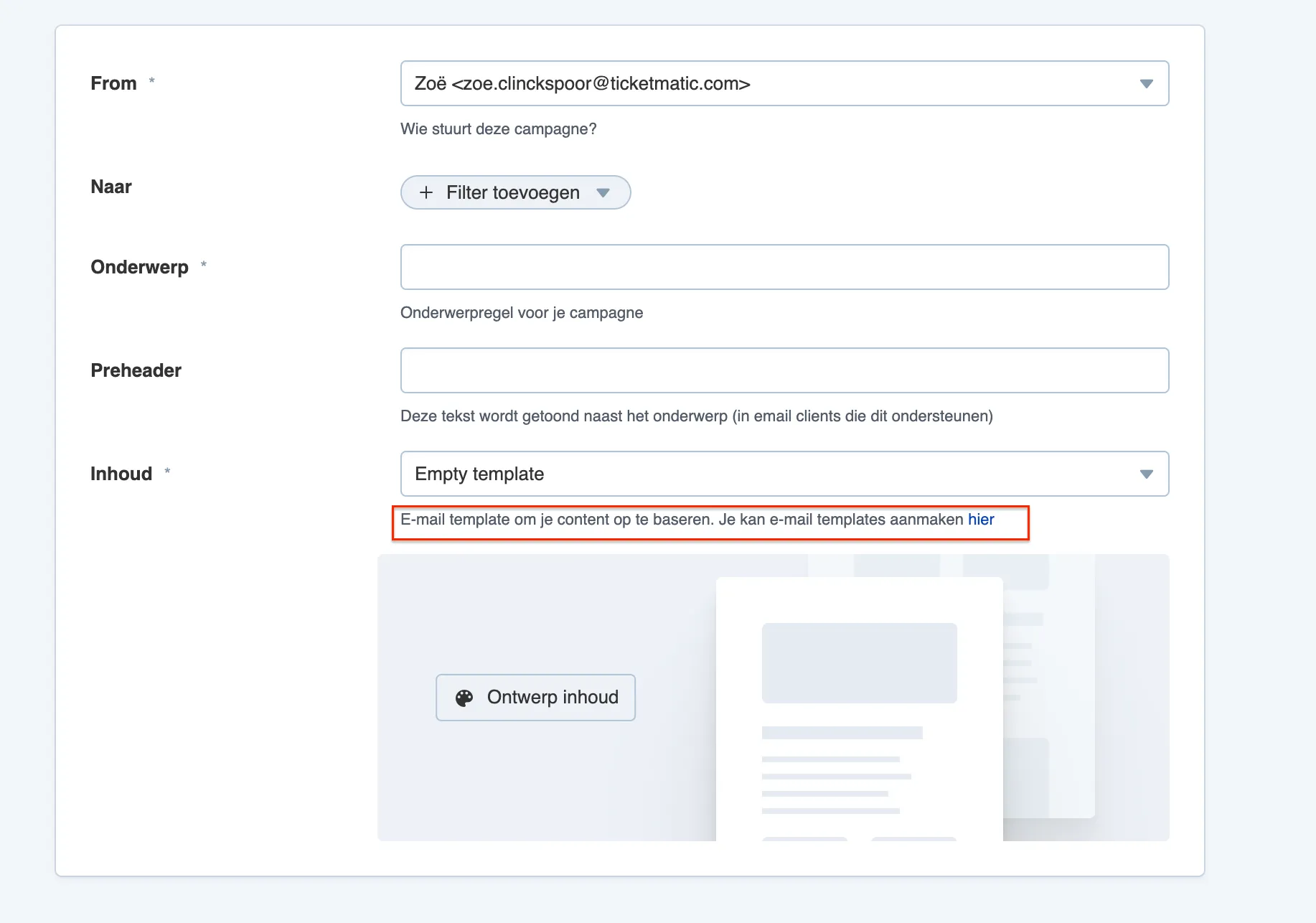Focus the Preheader input field

pyautogui.click(x=784, y=370)
